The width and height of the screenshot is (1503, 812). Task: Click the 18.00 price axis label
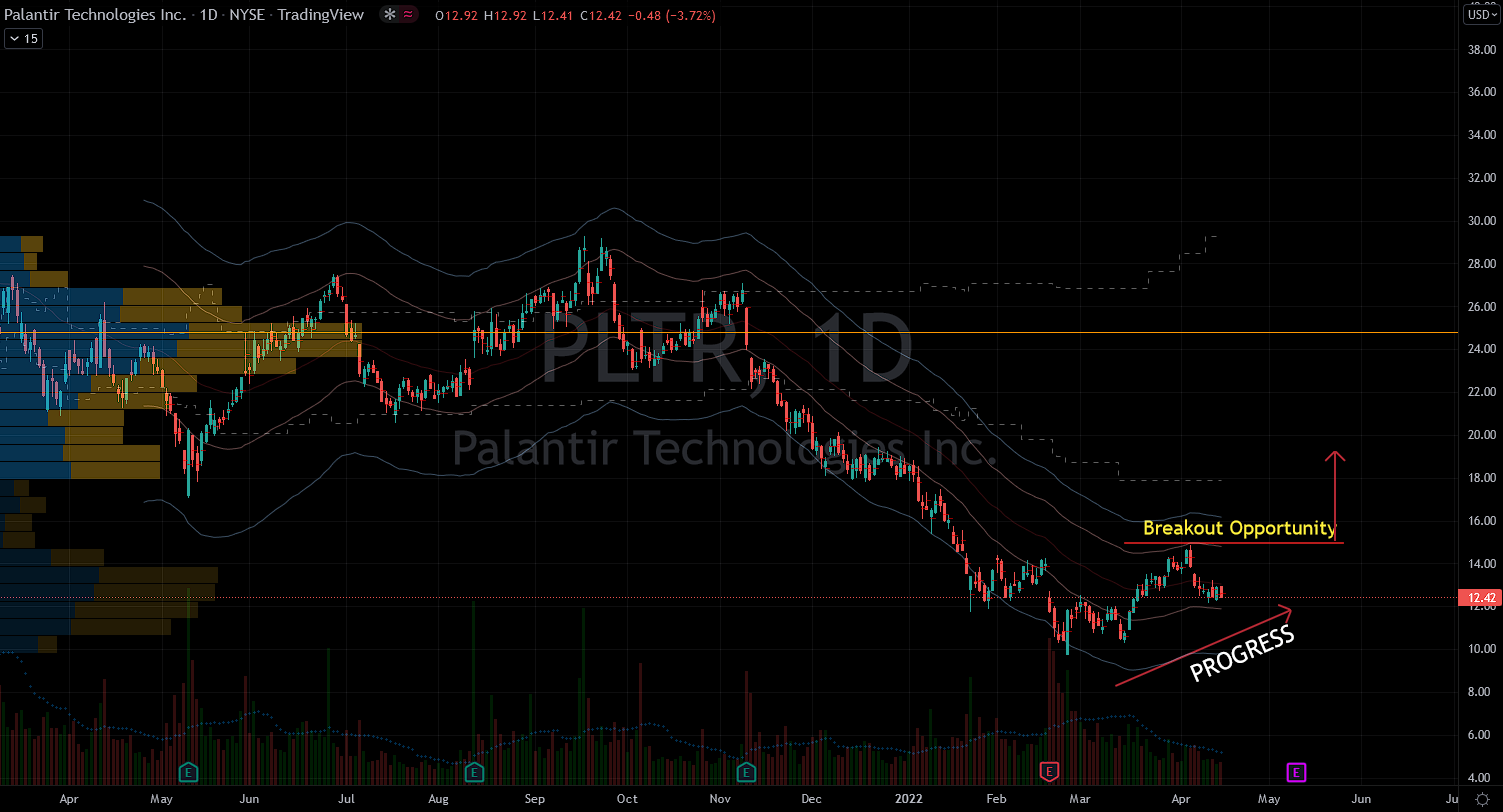click(1481, 478)
